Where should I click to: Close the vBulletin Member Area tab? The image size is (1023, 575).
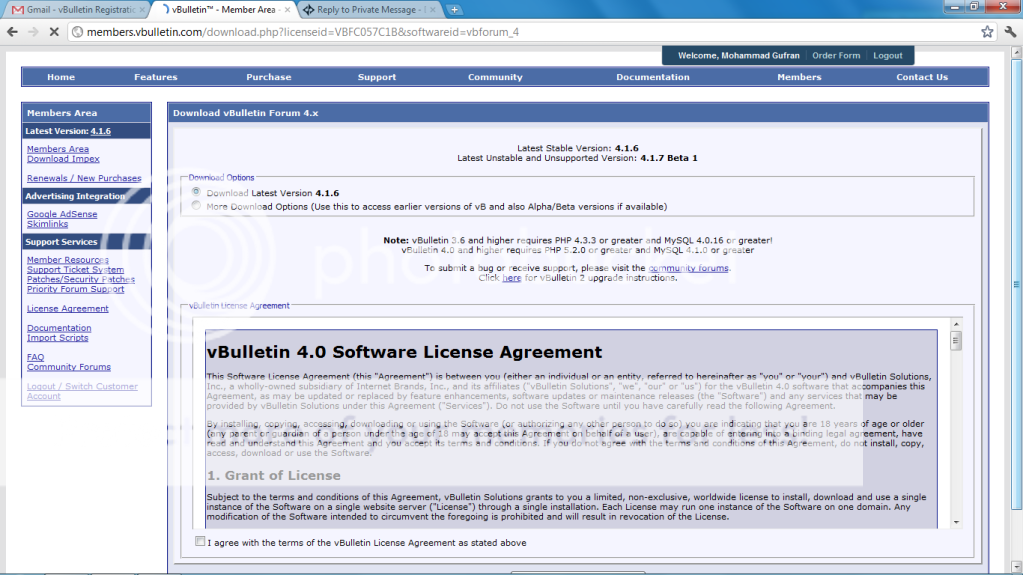pos(287,10)
